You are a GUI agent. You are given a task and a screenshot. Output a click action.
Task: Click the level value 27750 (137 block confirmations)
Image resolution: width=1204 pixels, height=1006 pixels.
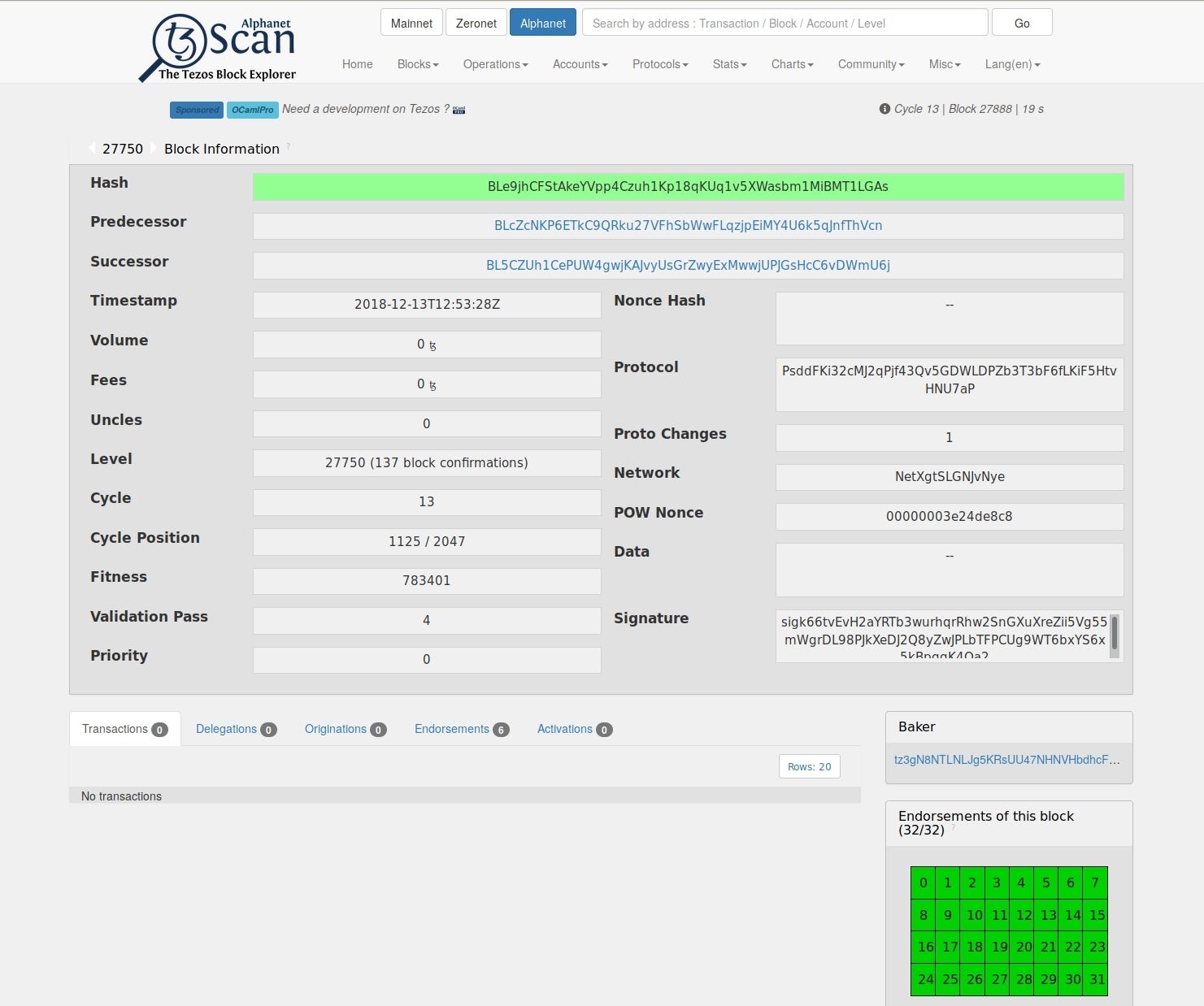click(x=427, y=463)
